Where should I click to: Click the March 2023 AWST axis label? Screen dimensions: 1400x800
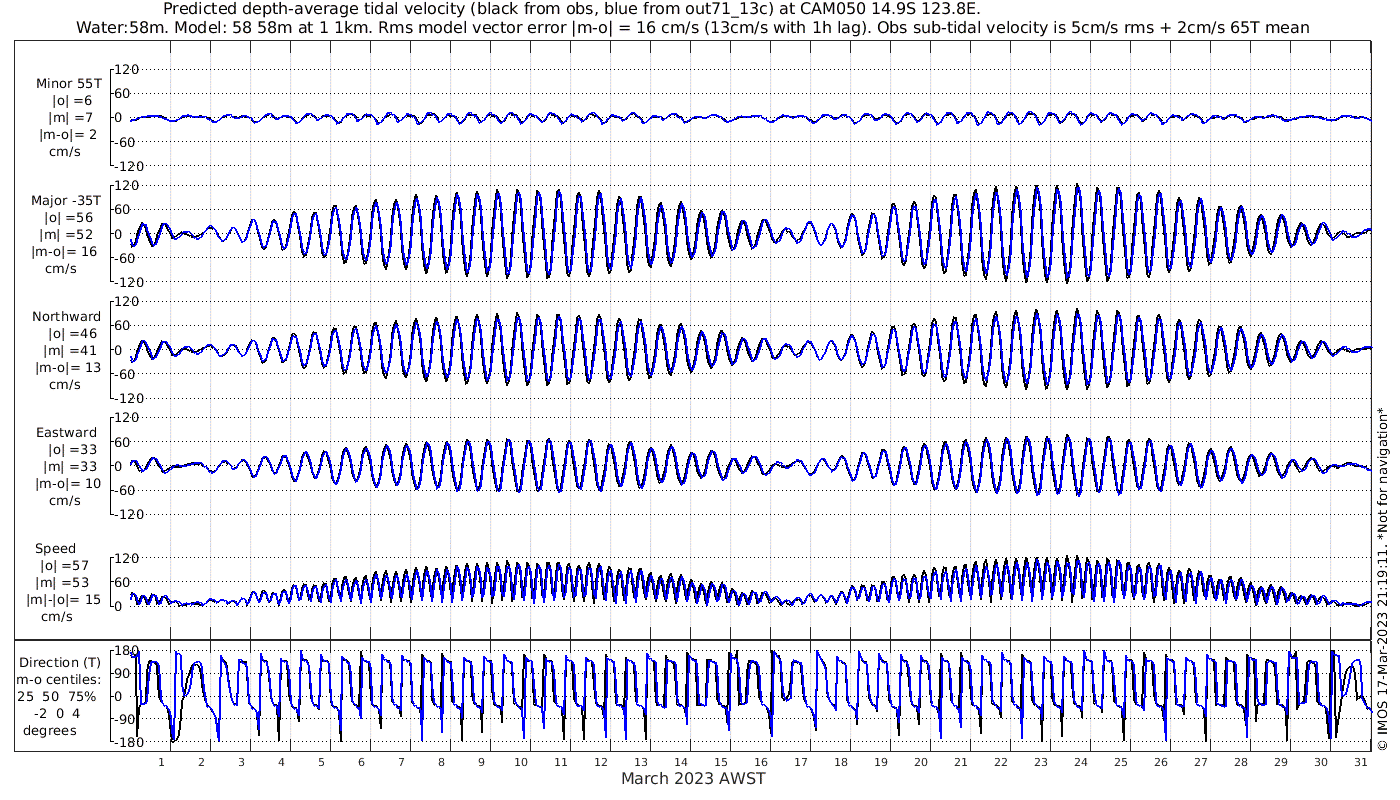click(694, 778)
